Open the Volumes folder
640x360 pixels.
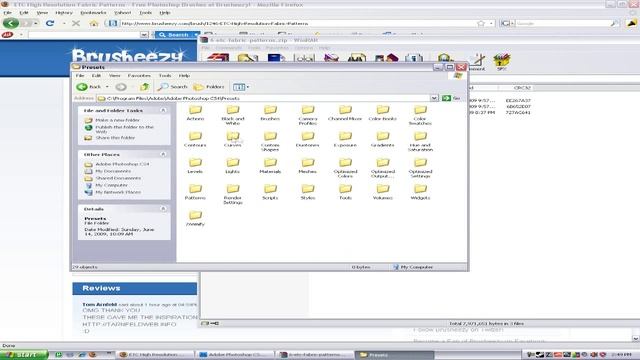pyautogui.click(x=383, y=192)
